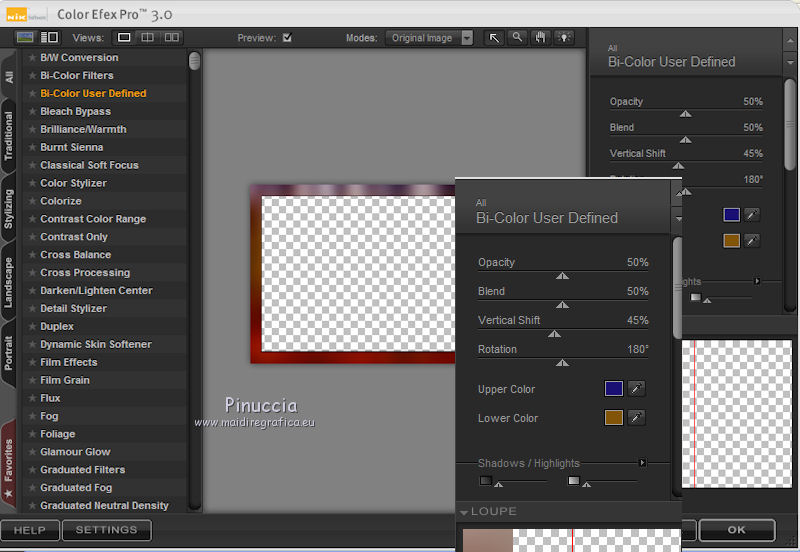Viewport: 800px width, 552px height.
Task: Click the framed image in preview area
Action: tap(353, 273)
